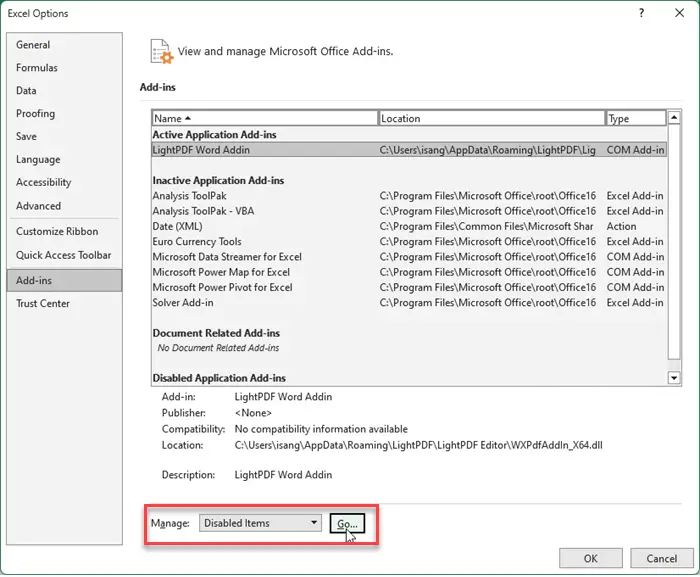The height and width of the screenshot is (577, 700).
Task: Open Quick Access Toolbar settings
Action: (x=63, y=255)
